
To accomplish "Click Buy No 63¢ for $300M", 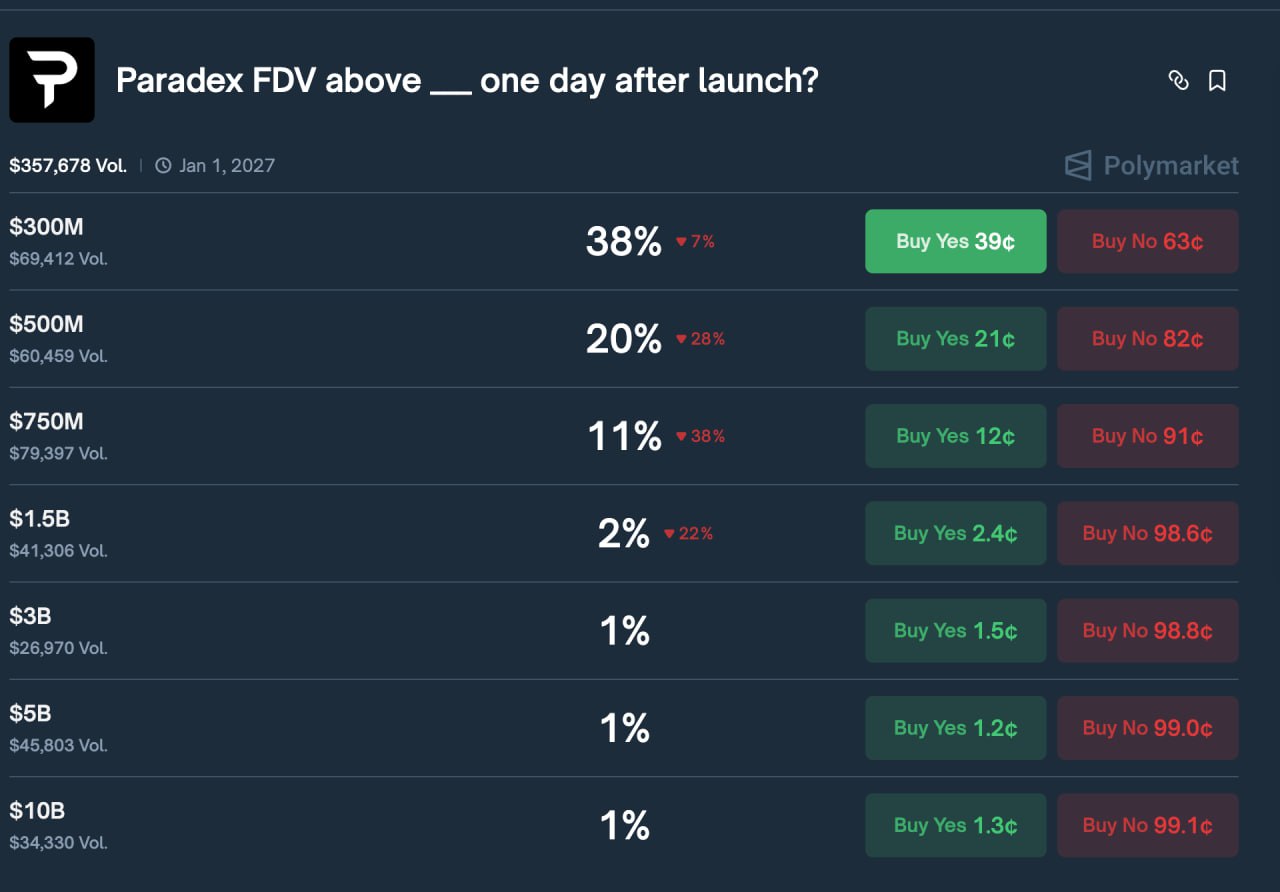I will (1147, 241).
